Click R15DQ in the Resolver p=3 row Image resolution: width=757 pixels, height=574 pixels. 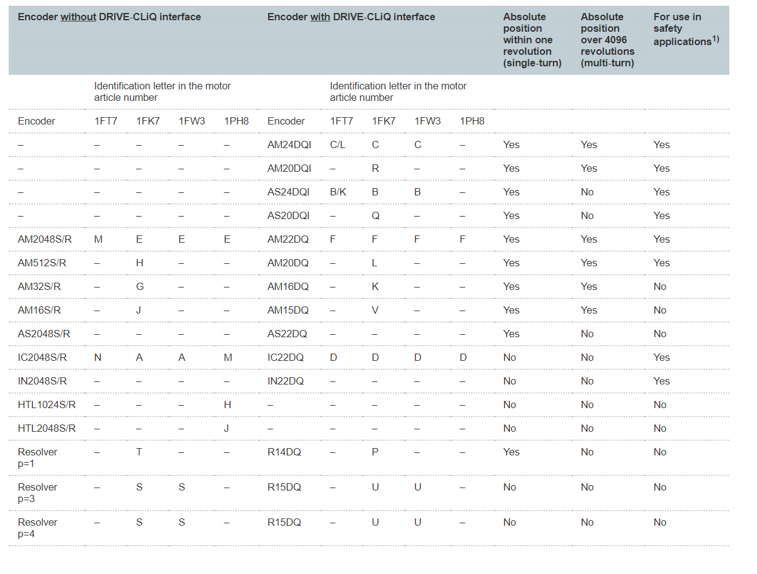[x=284, y=488]
